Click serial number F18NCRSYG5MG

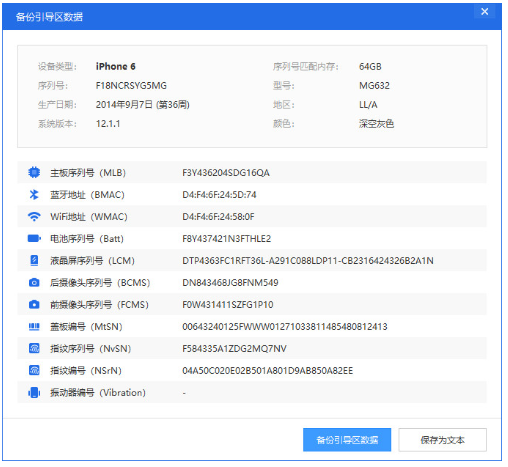coord(131,86)
